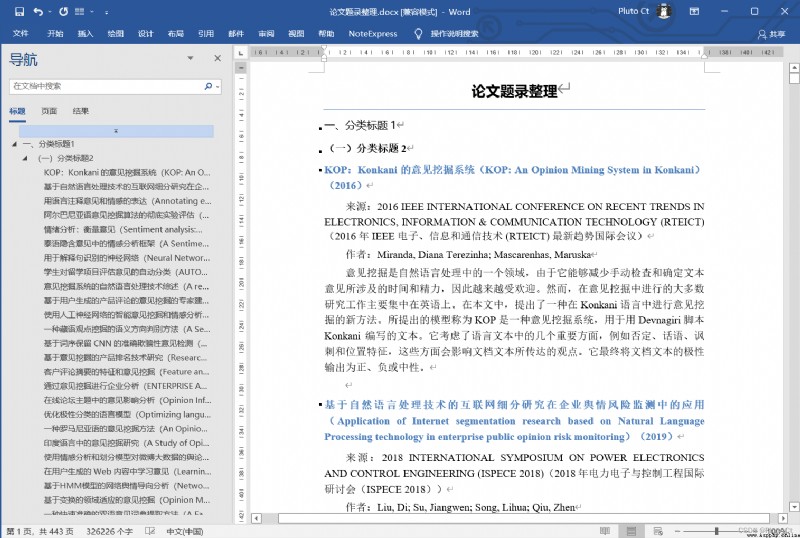This screenshot has height=538, width=800.
Task: Open navigation pane options dropdown arrow
Action: click(190, 58)
